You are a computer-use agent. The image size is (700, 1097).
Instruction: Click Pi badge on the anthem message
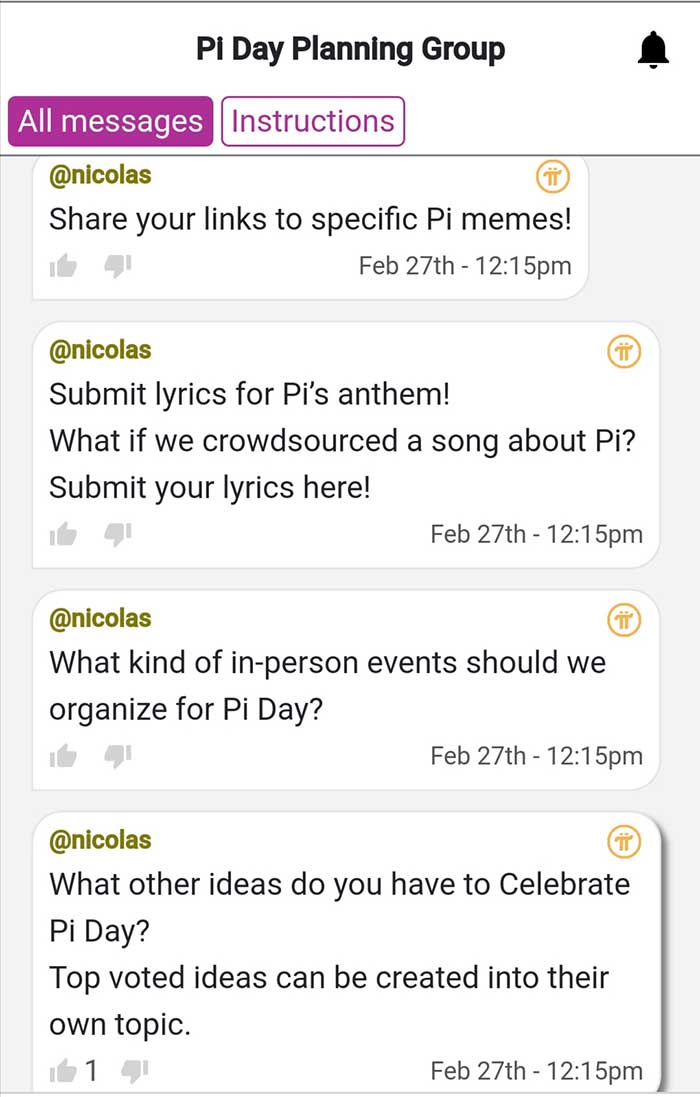coord(624,351)
